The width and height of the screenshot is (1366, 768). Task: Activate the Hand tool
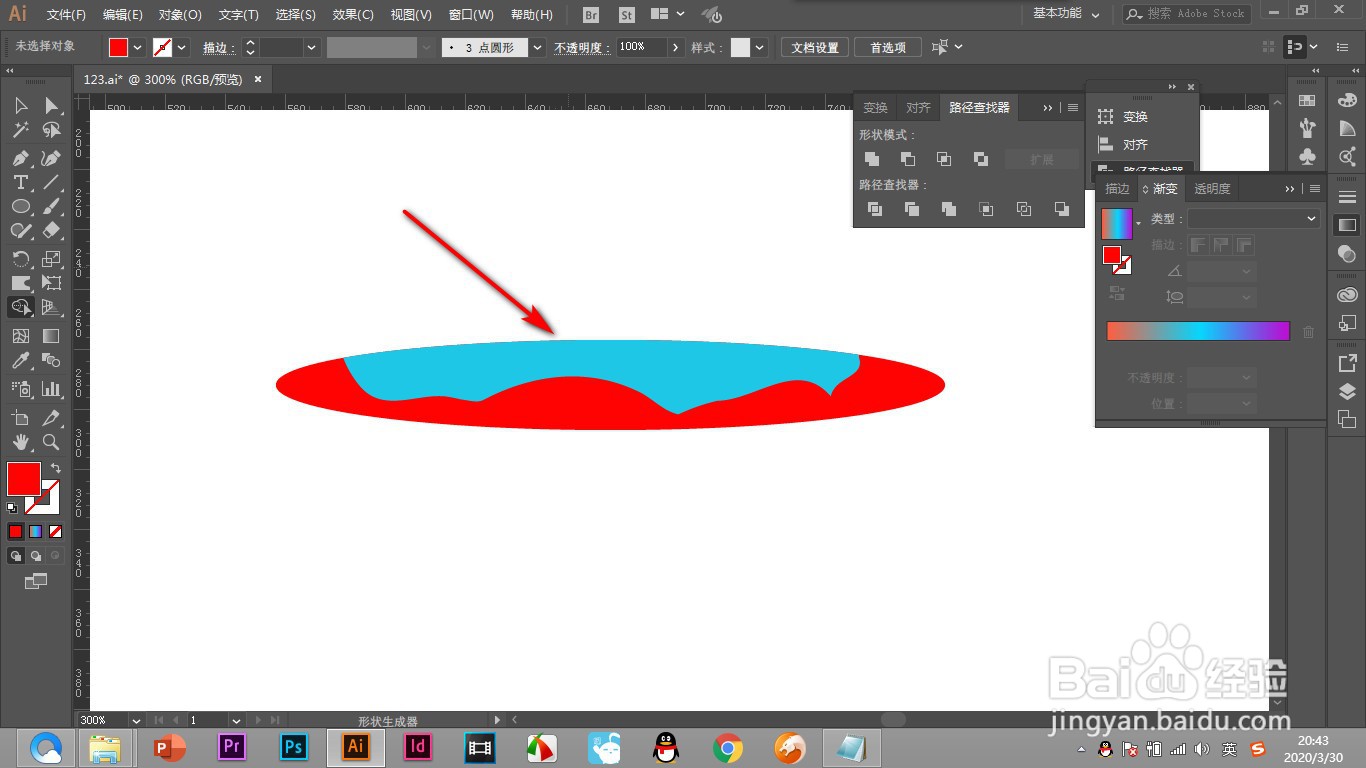pyautogui.click(x=20, y=441)
